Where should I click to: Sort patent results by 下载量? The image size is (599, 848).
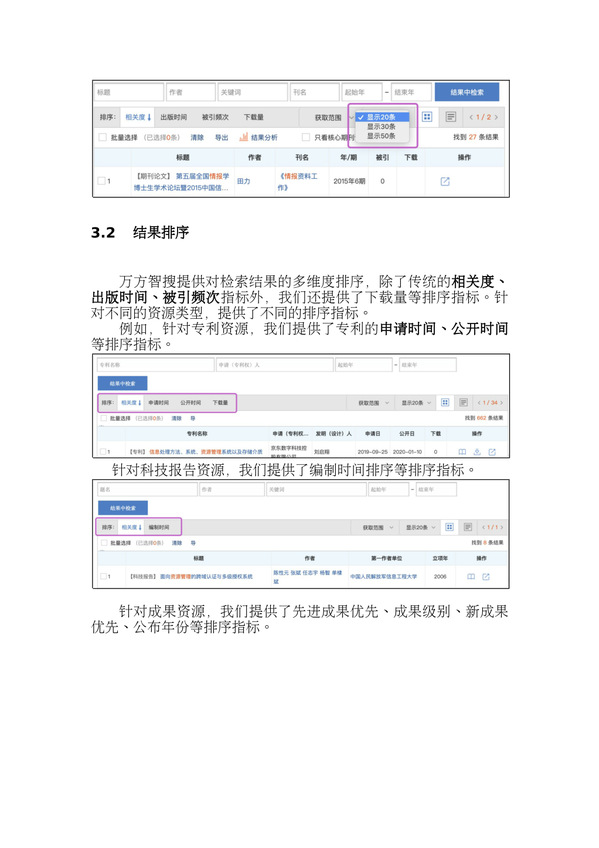(220, 402)
